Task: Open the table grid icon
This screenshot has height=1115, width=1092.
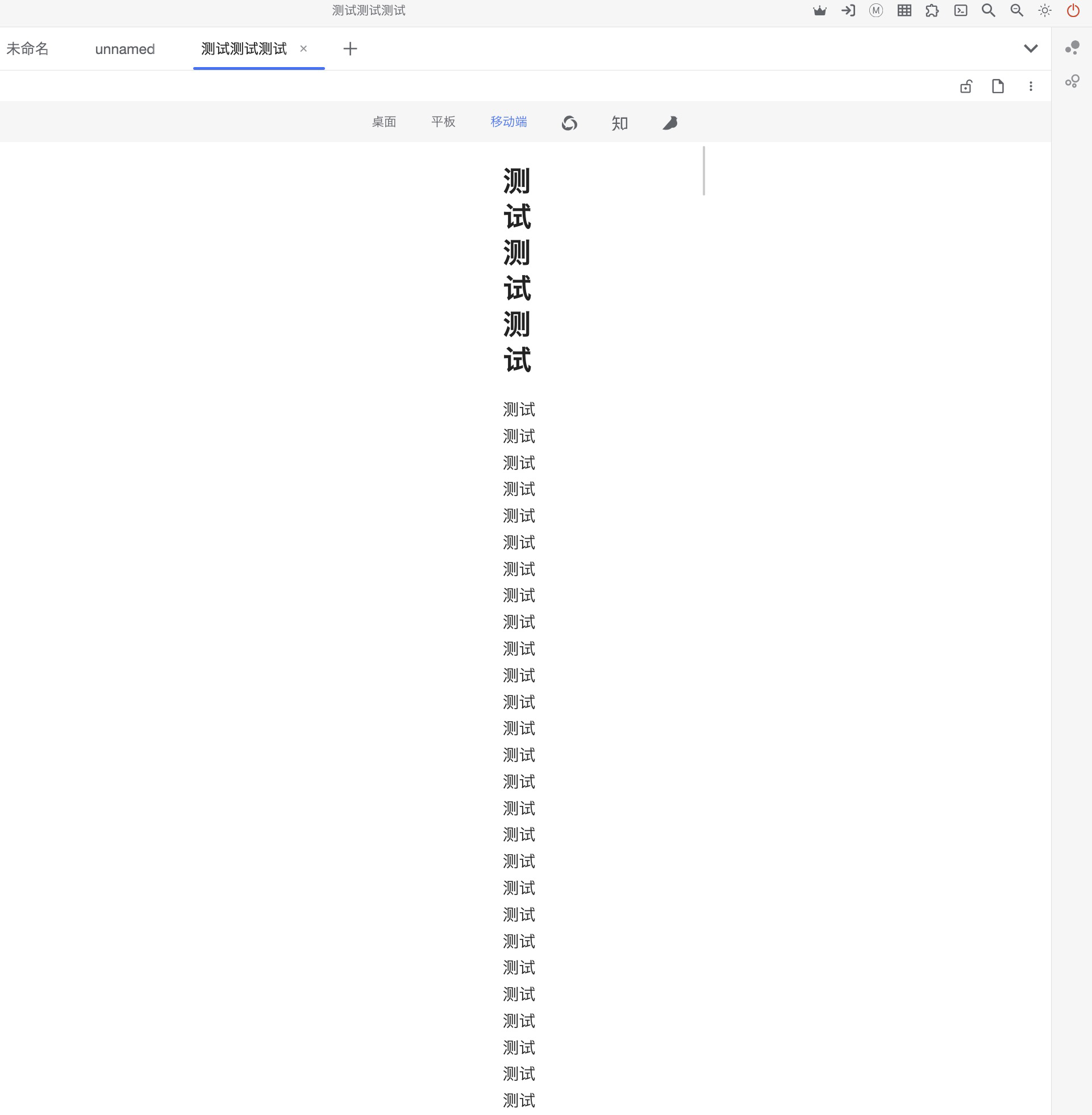Action: [904, 11]
